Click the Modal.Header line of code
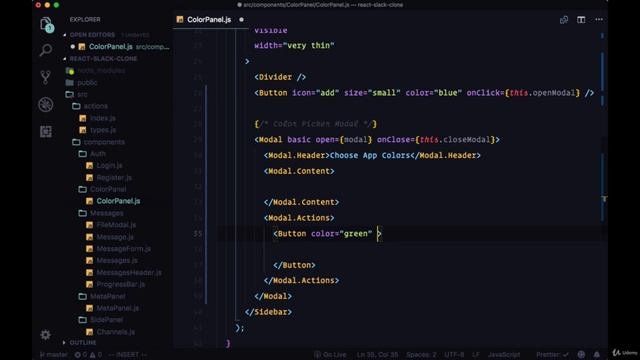Image resolution: width=640 pixels, height=360 pixels. pos(372,156)
